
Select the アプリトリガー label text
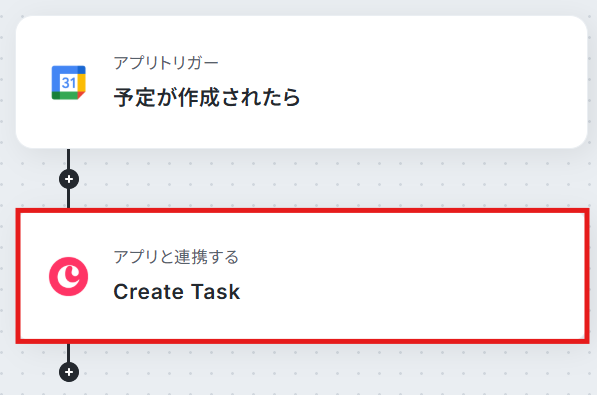coord(166,63)
